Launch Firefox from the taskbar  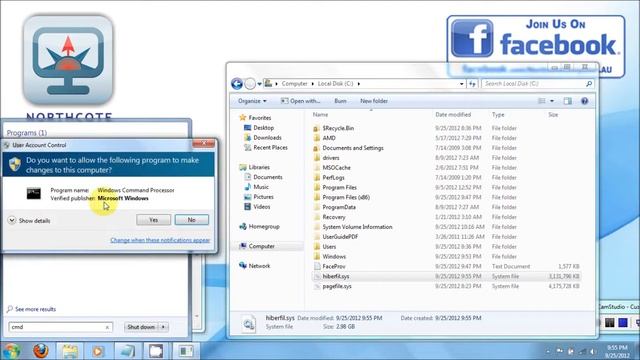[41, 351]
